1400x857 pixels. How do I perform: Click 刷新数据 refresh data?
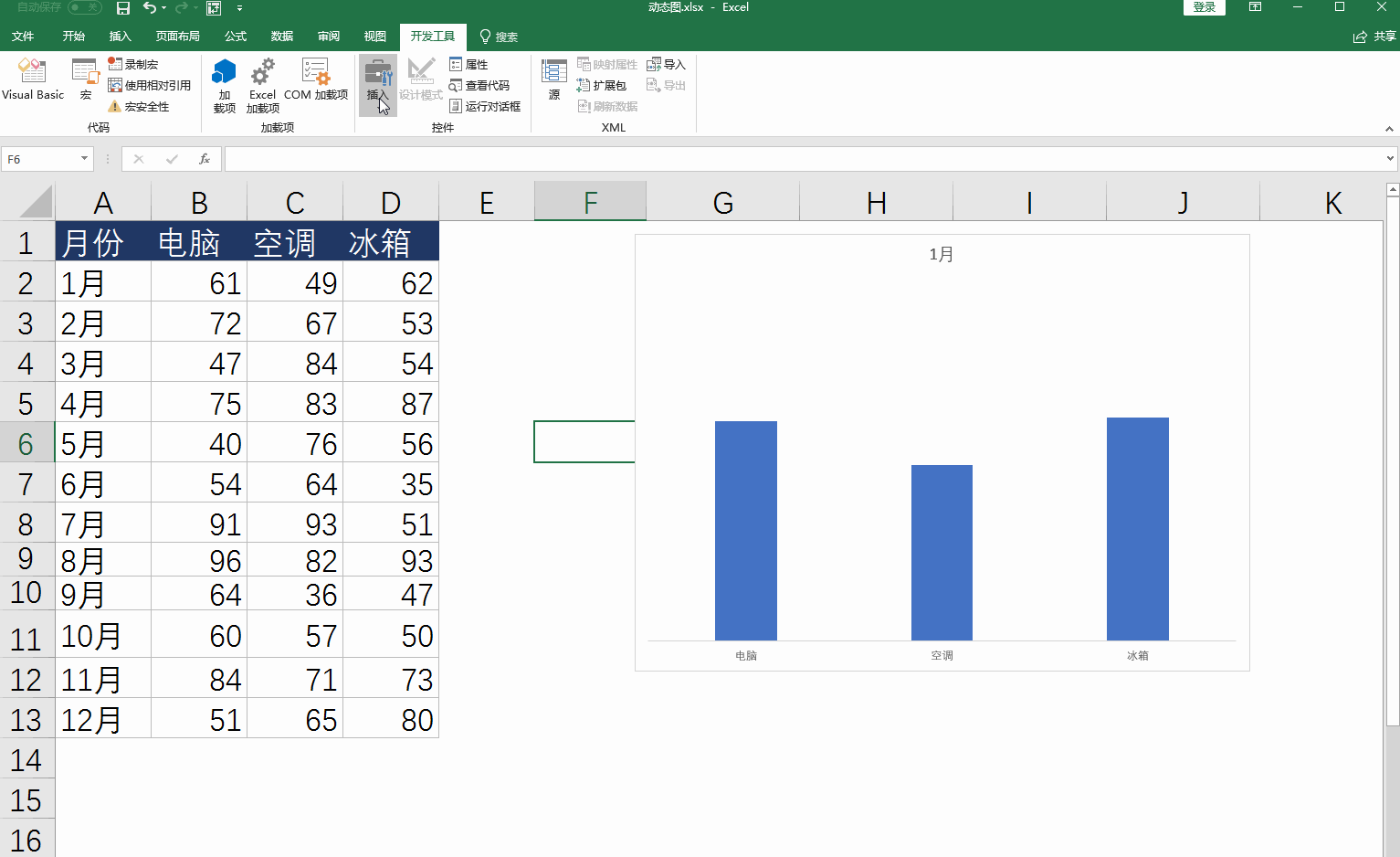click(x=607, y=106)
